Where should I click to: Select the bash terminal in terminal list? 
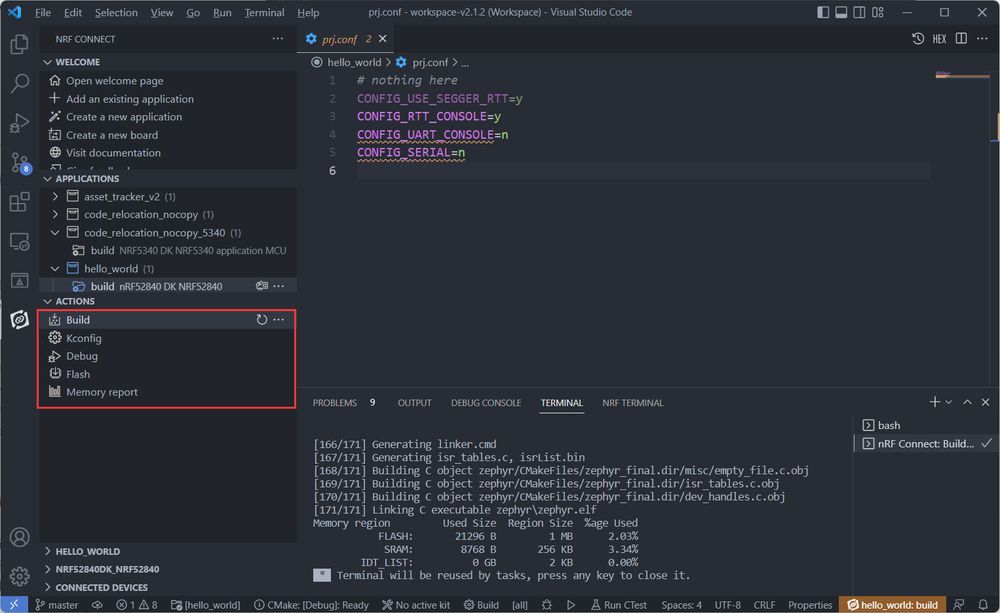tap(889, 425)
